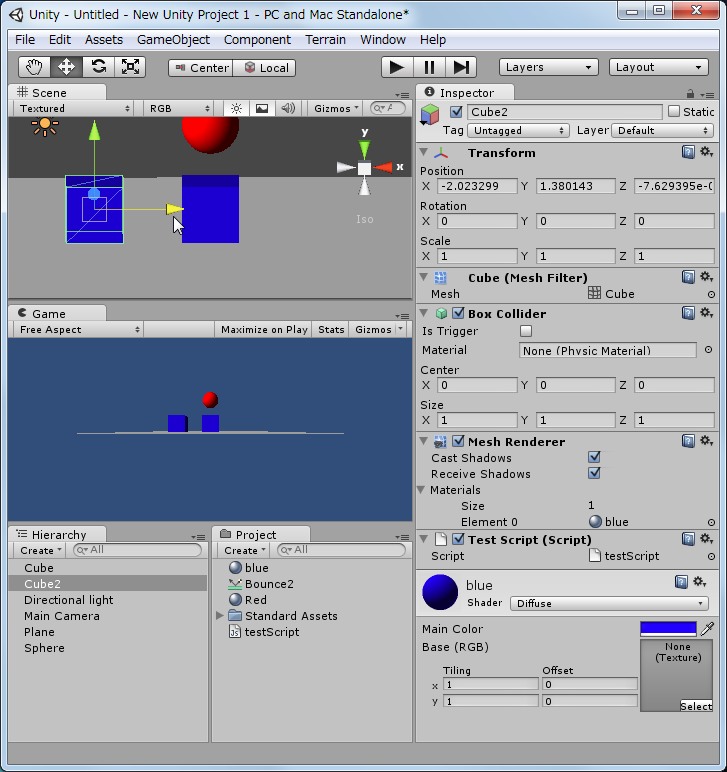Click the Maximize on Play button

(264, 329)
